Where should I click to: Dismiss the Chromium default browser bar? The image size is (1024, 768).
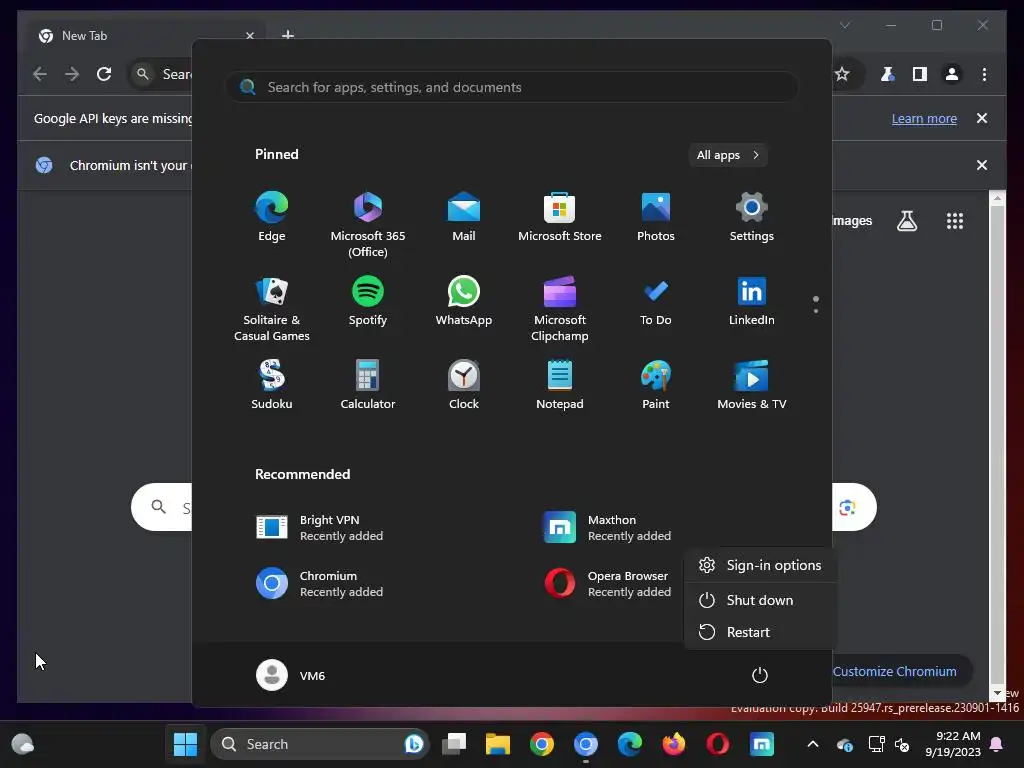(982, 165)
